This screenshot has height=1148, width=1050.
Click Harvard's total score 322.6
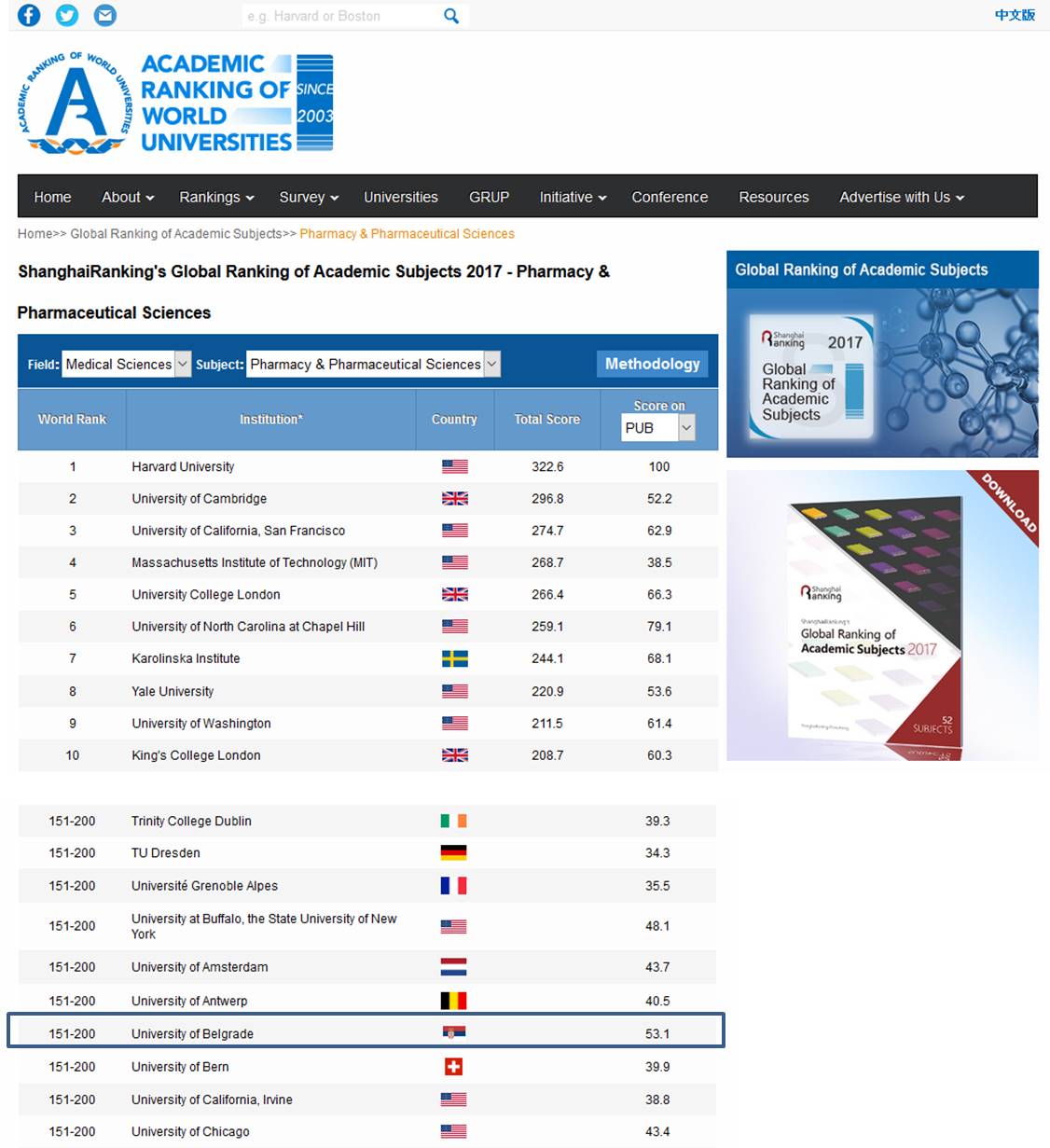point(547,466)
